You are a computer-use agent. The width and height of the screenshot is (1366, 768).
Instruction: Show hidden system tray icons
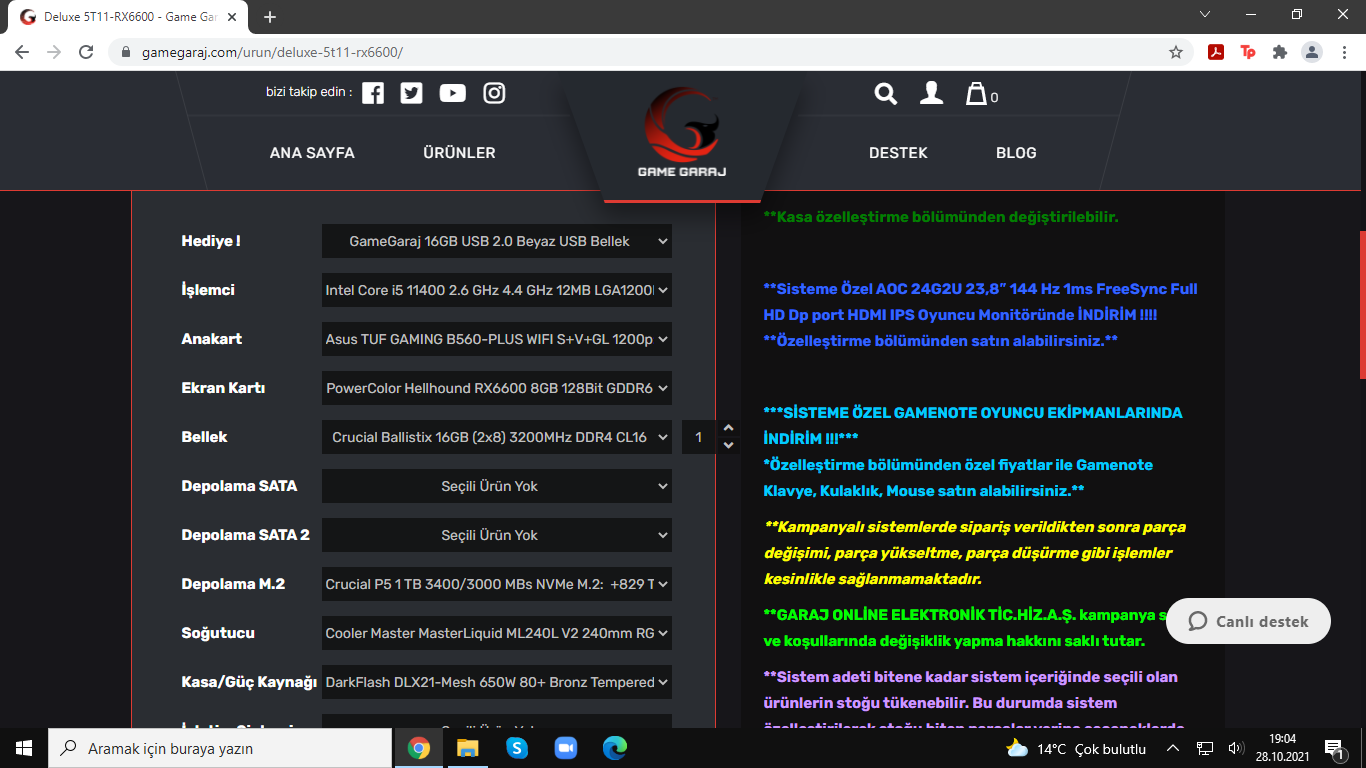tap(1174, 748)
